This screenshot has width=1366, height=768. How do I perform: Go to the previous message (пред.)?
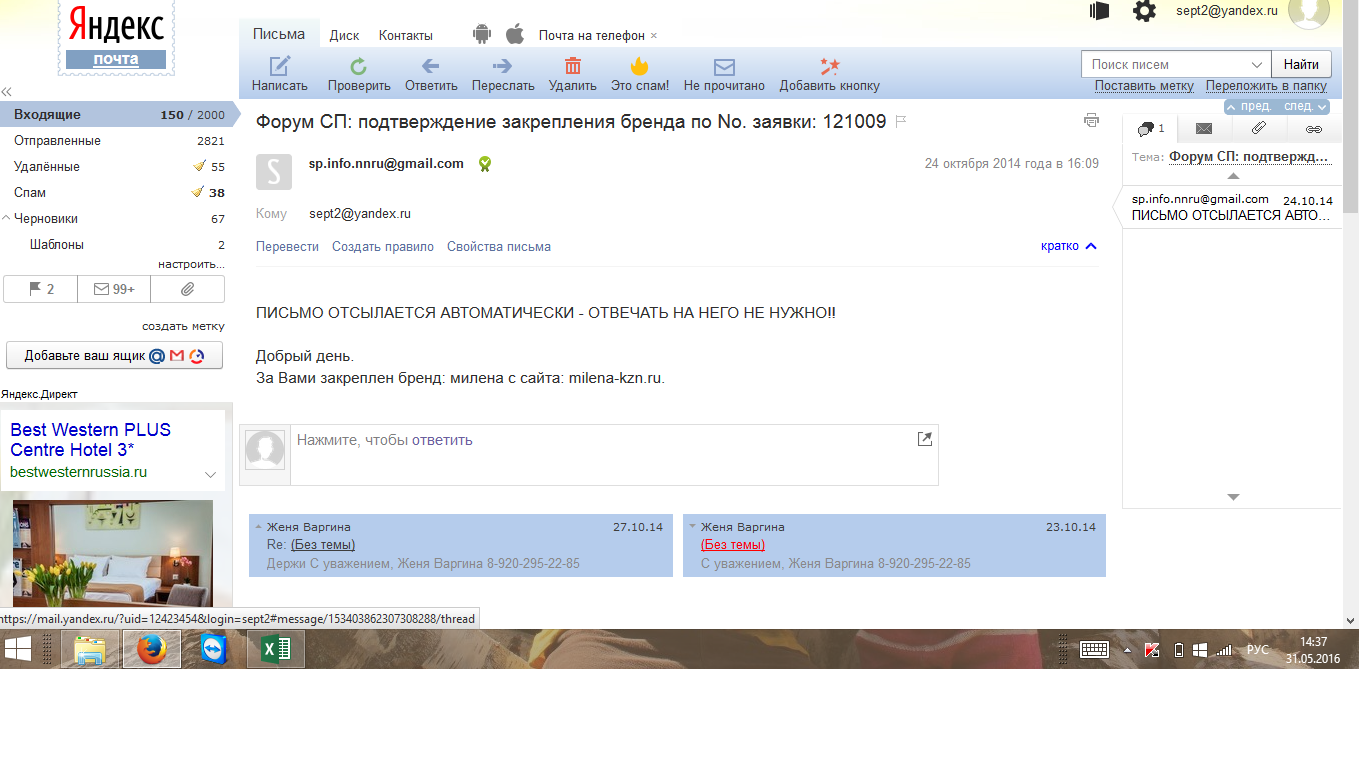(x=1251, y=106)
